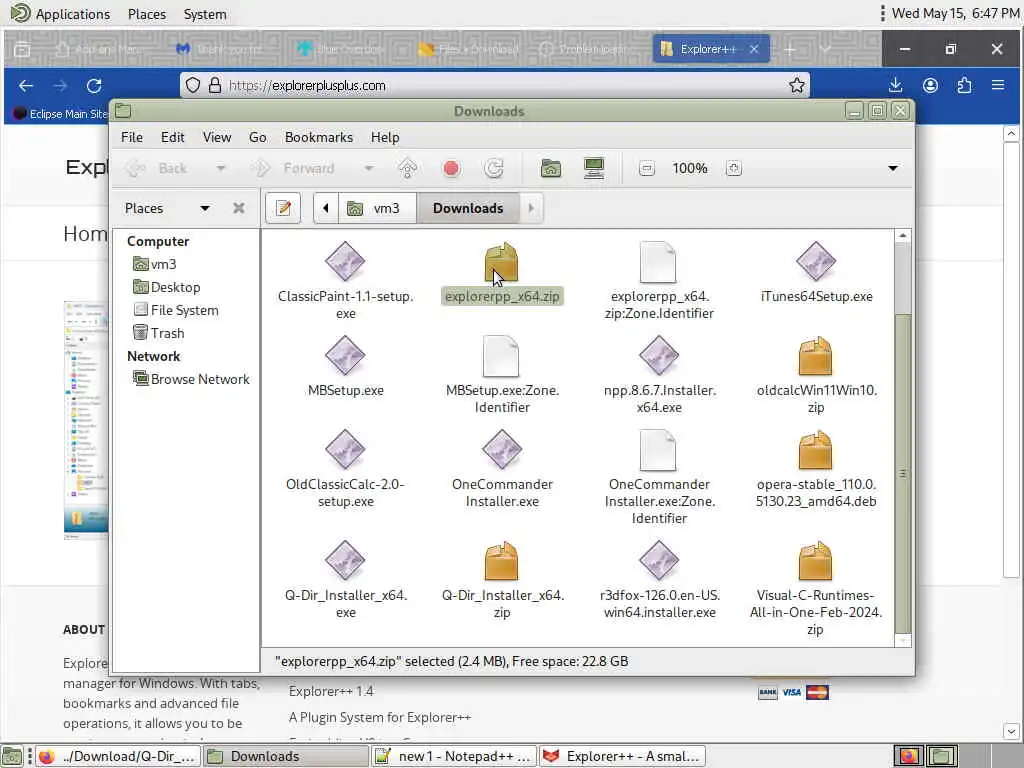Screen dimensions: 1024x768
Task: Select MBSetup.exe:Zone.Identifier file icon
Action: click(x=501, y=356)
